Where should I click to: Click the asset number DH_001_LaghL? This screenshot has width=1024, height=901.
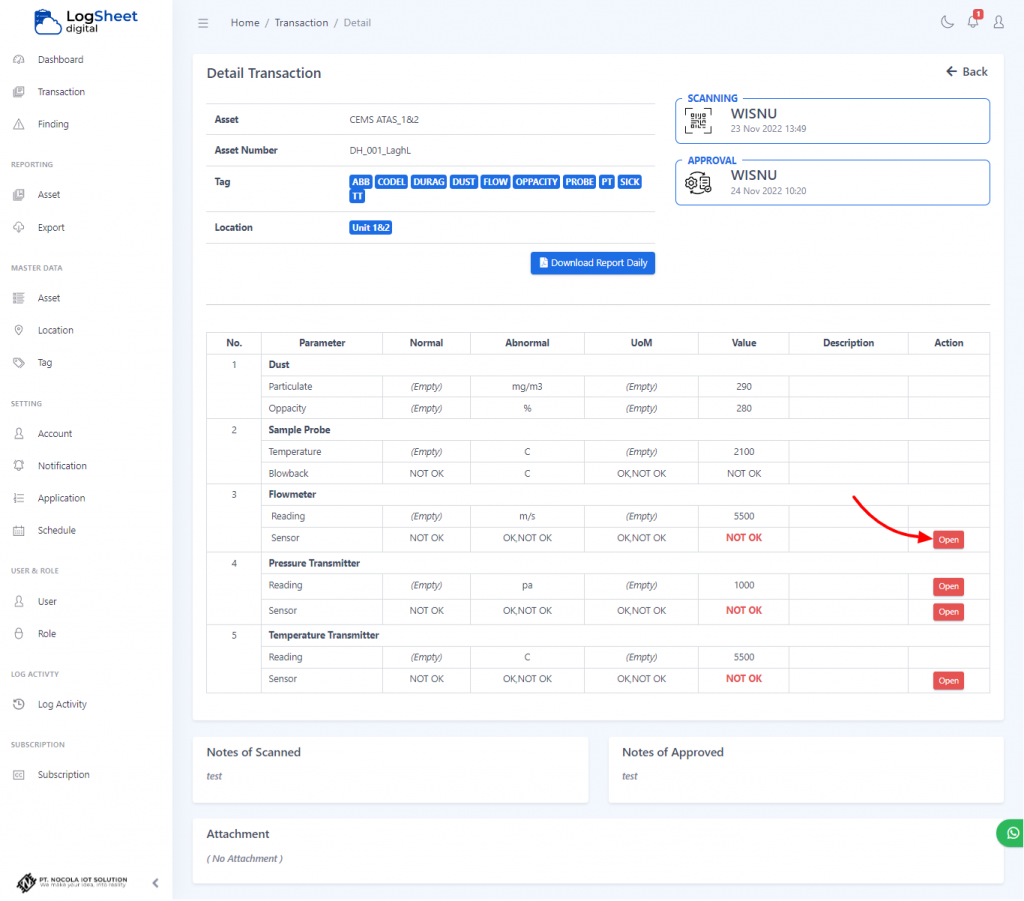pos(380,150)
